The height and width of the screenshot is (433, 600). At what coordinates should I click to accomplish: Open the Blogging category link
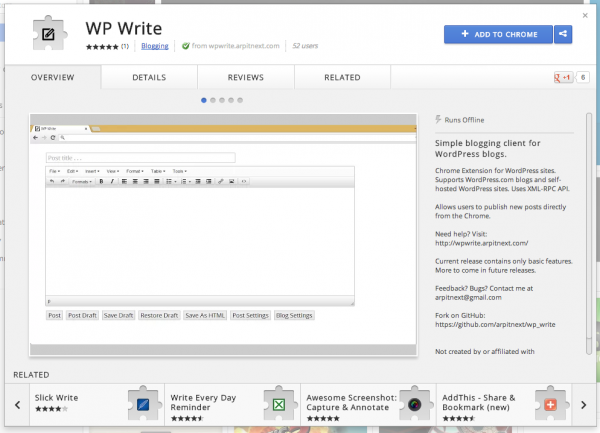(x=155, y=46)
